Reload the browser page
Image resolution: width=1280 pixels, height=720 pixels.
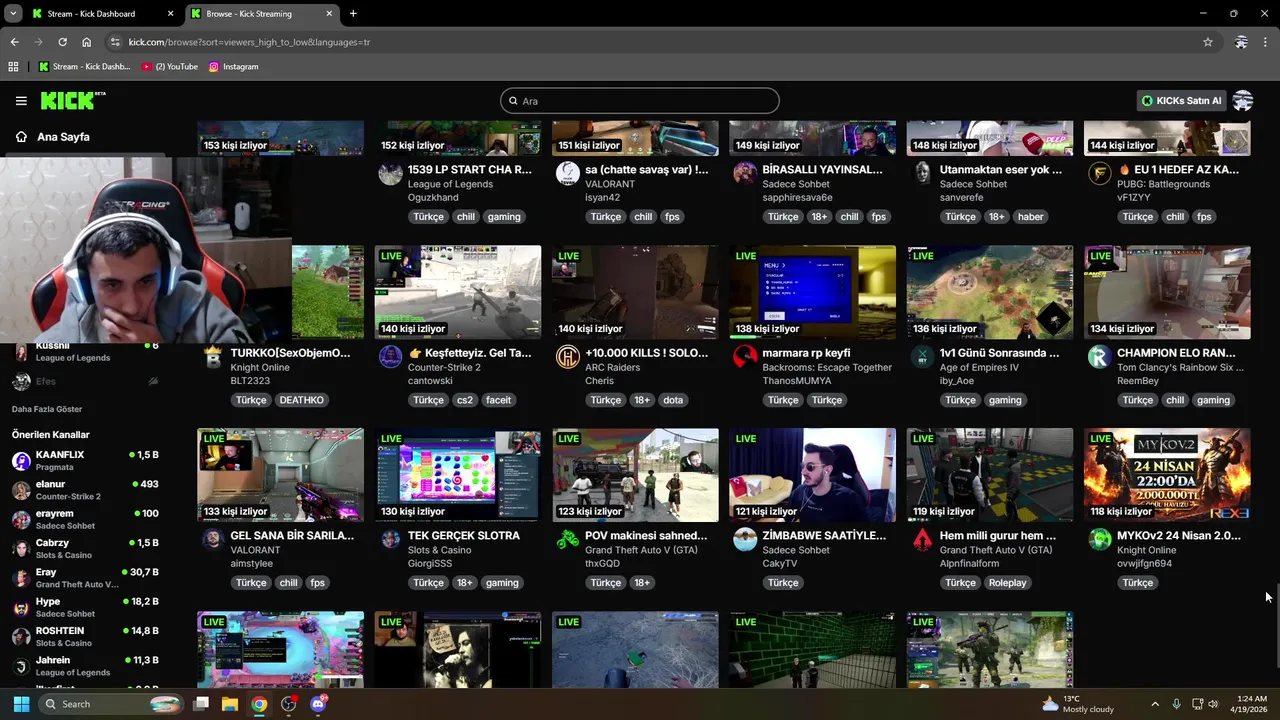(62, 42)
